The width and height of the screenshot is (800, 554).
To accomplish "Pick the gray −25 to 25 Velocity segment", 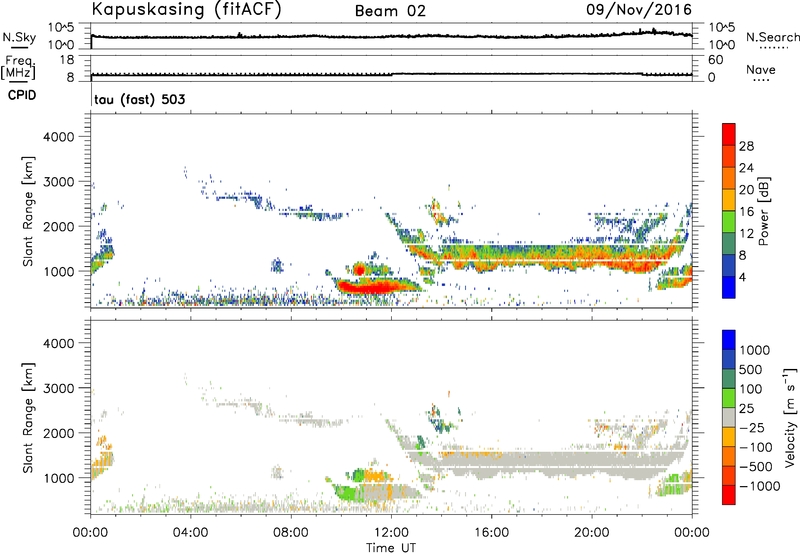I will pos(729,417).
